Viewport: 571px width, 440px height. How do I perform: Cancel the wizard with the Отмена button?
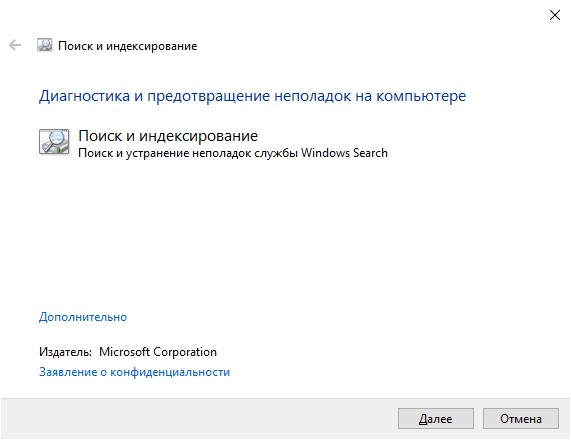pos(521,419)
